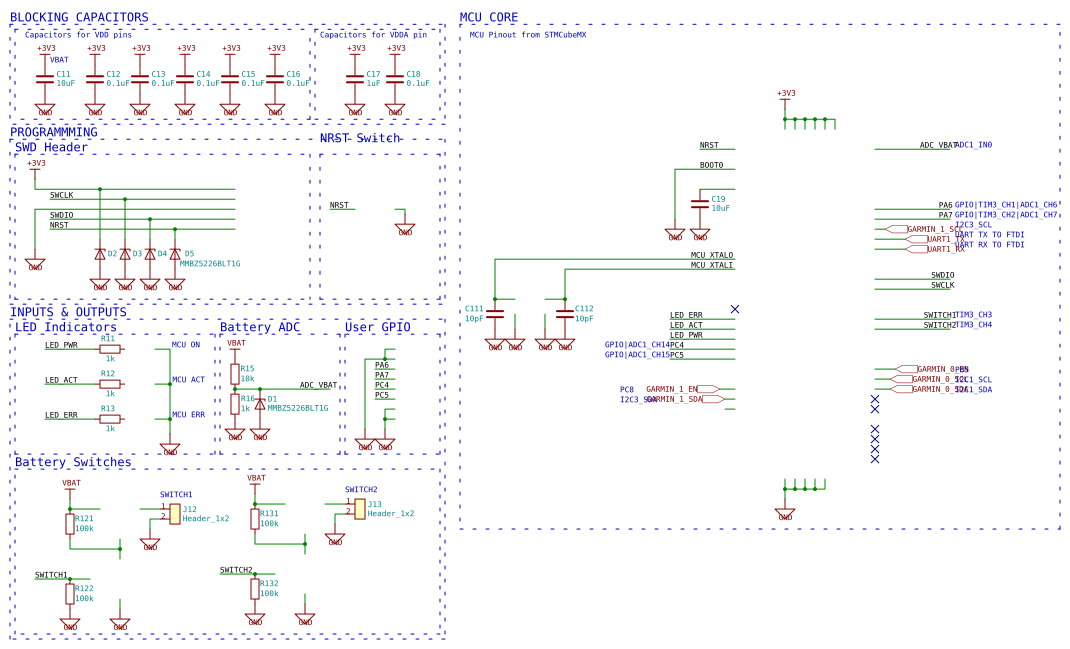
Task: Select the TIM3_CH4 pin text
Action: (x=973, y=325)
